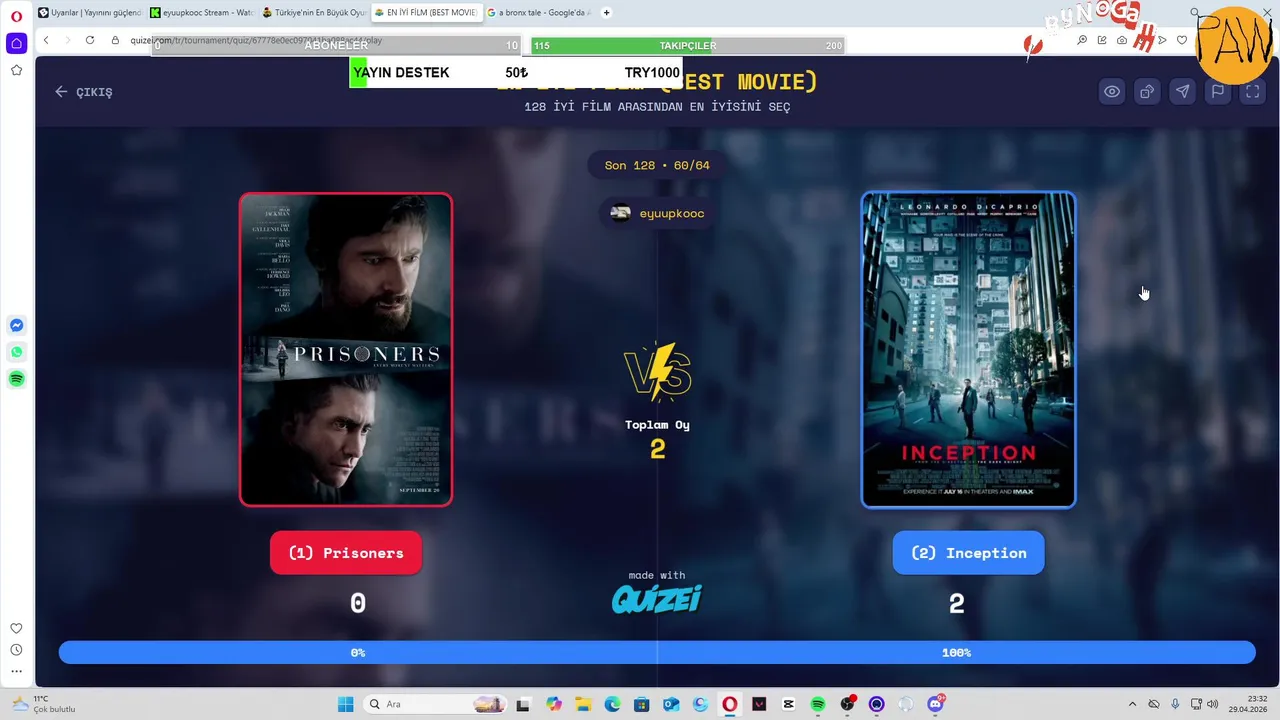Image resolution: width=1280 pixels, height=720 pixels.
Task: Click the address bar URL
Action: 256,41
